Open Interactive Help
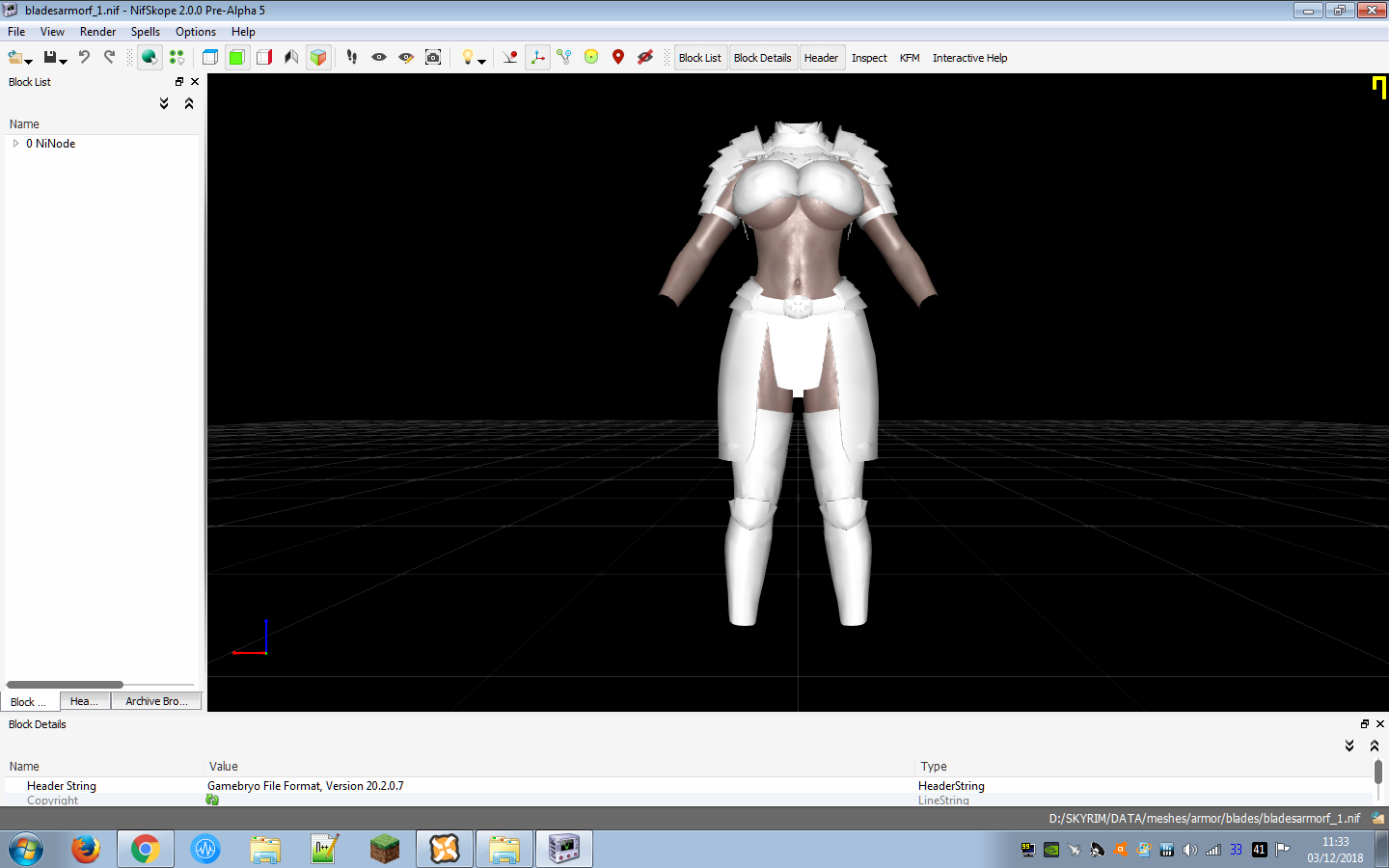Image resolution: width=1389 pixels, height=868 pixels. click(969, 58)
